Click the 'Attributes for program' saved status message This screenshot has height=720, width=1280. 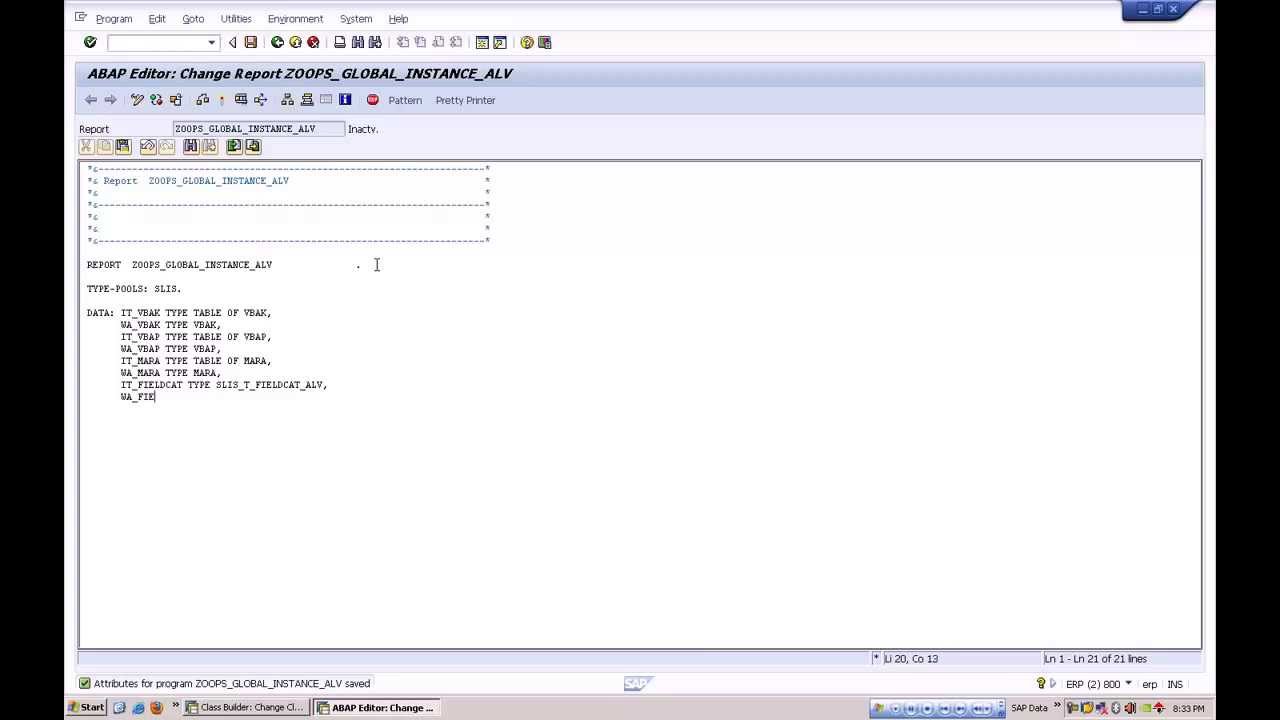232,684
